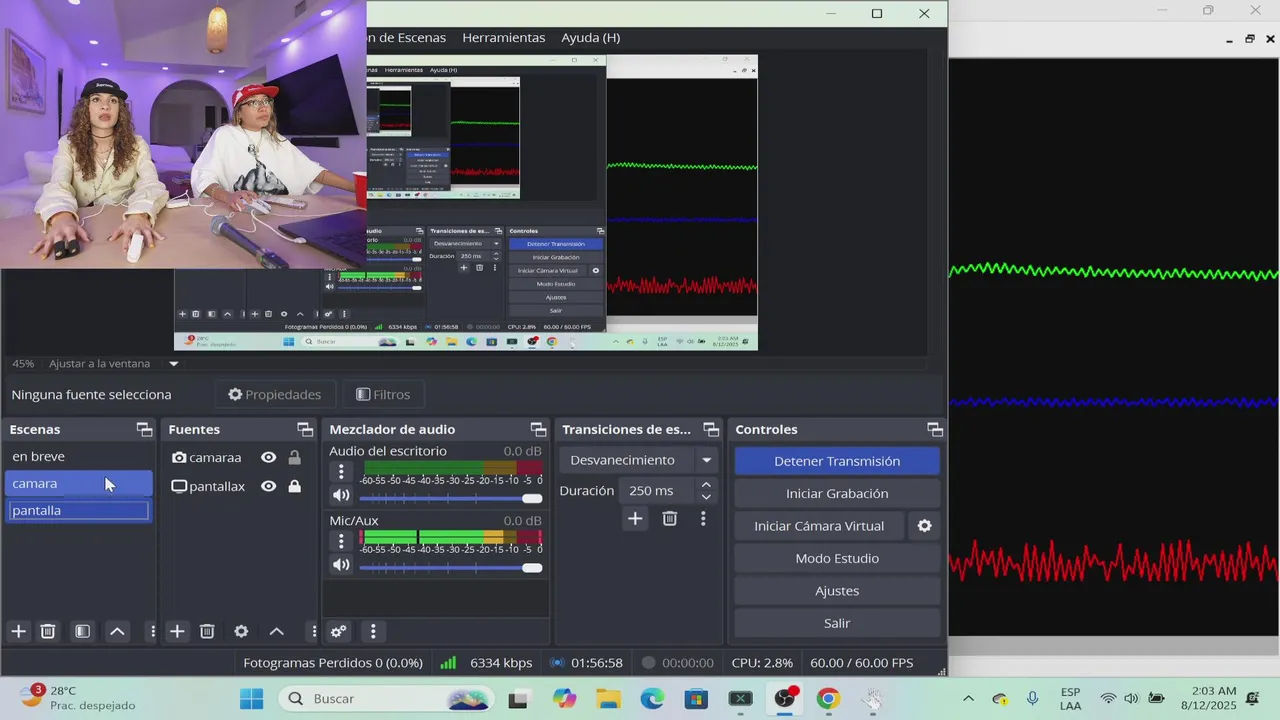1280x720 pixels.
Task: Mute Mic/Aux speaker
Action: [x=341, y=565]
